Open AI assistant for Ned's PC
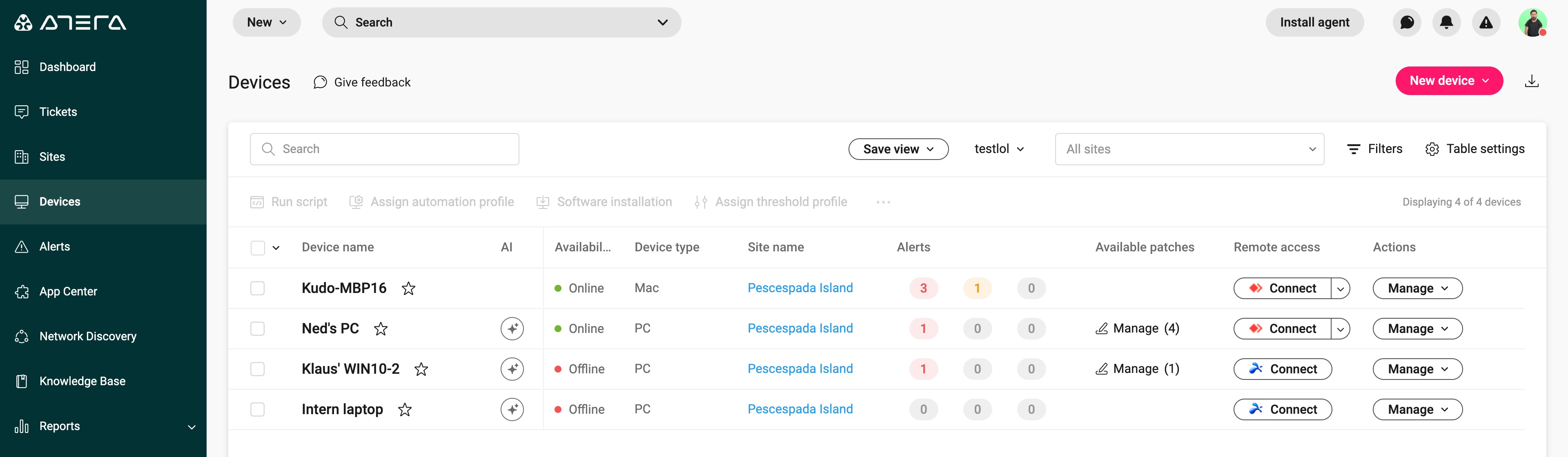Image resolution: width=1568 pixels, height=457 pixels. [512, 328]
